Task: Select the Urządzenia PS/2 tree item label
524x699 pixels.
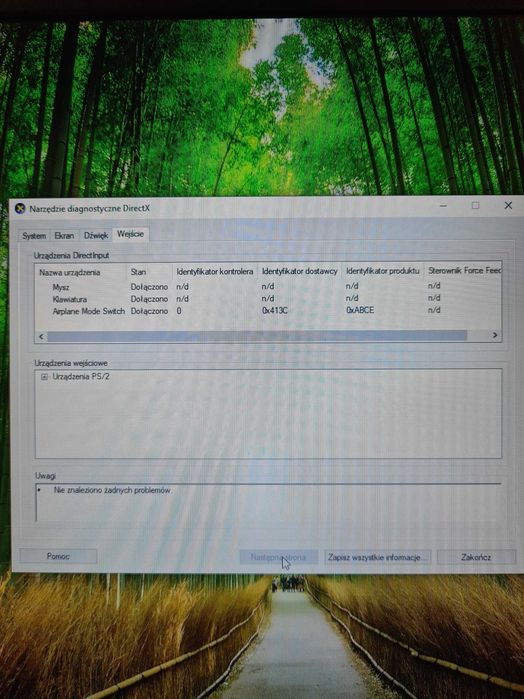Action: coord(81,377)
